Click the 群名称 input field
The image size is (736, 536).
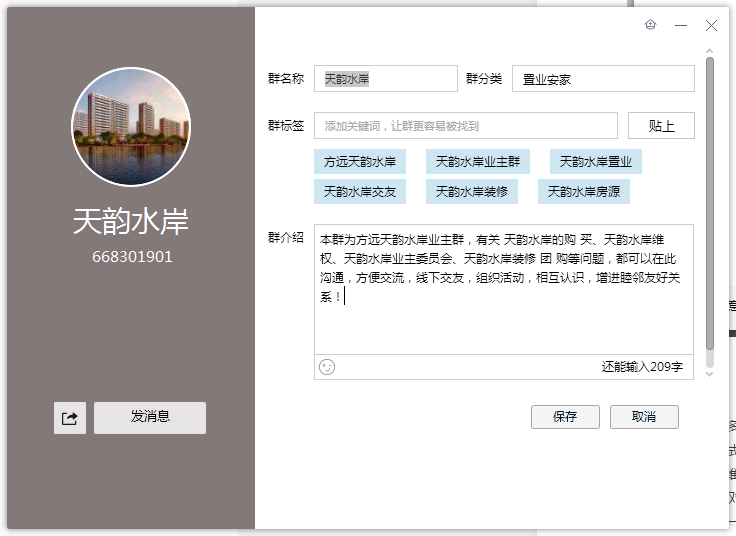coord(386,79)
